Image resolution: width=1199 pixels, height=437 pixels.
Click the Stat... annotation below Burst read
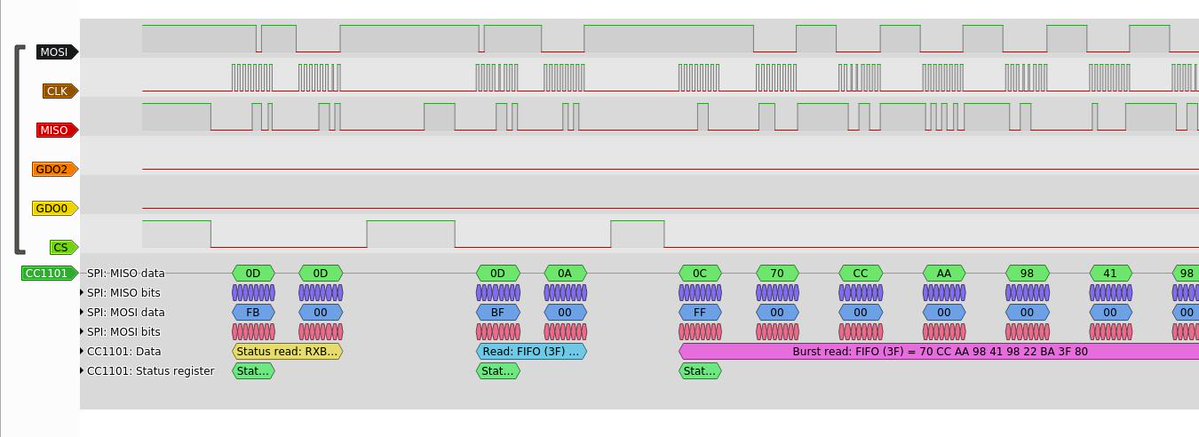point(700,370)
